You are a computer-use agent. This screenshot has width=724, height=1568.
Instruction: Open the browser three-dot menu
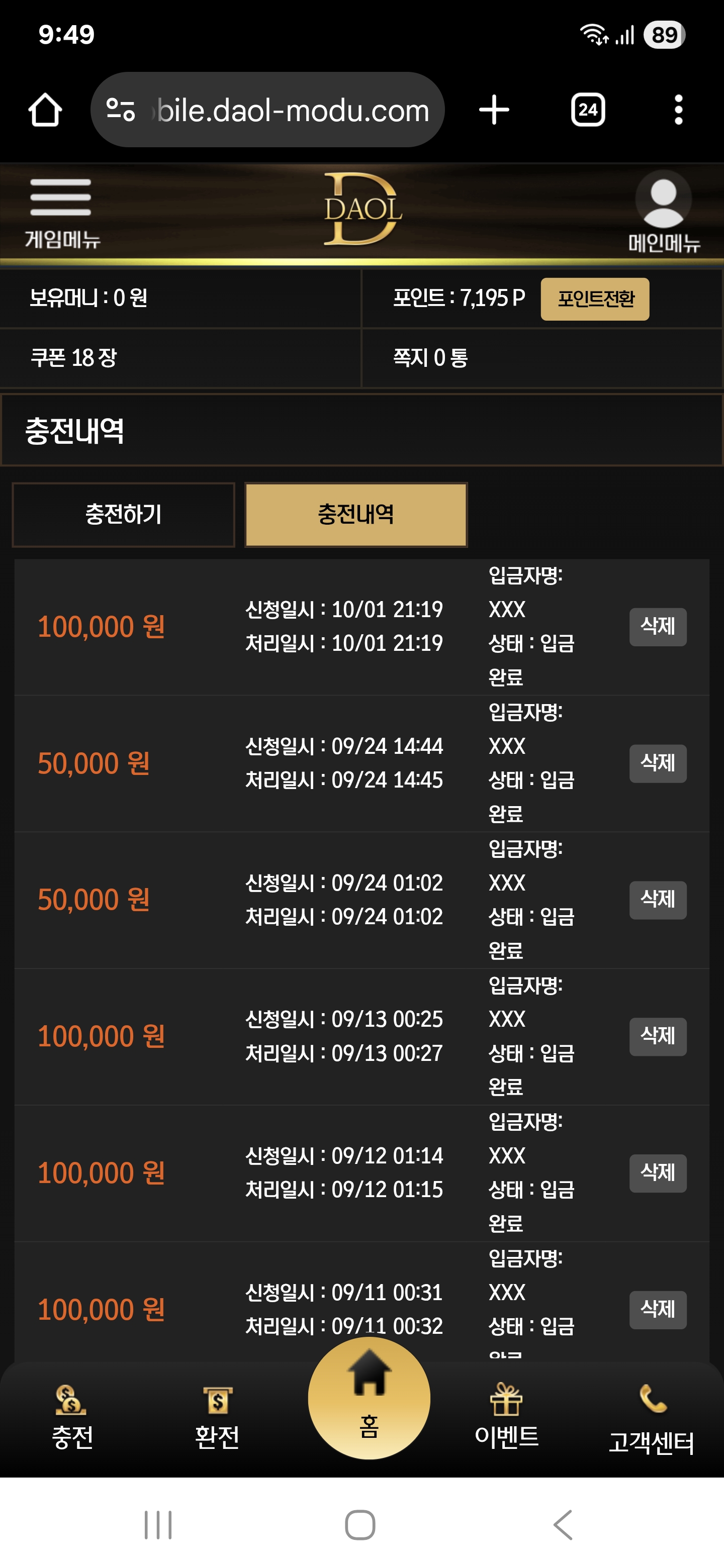click(678, 110)
